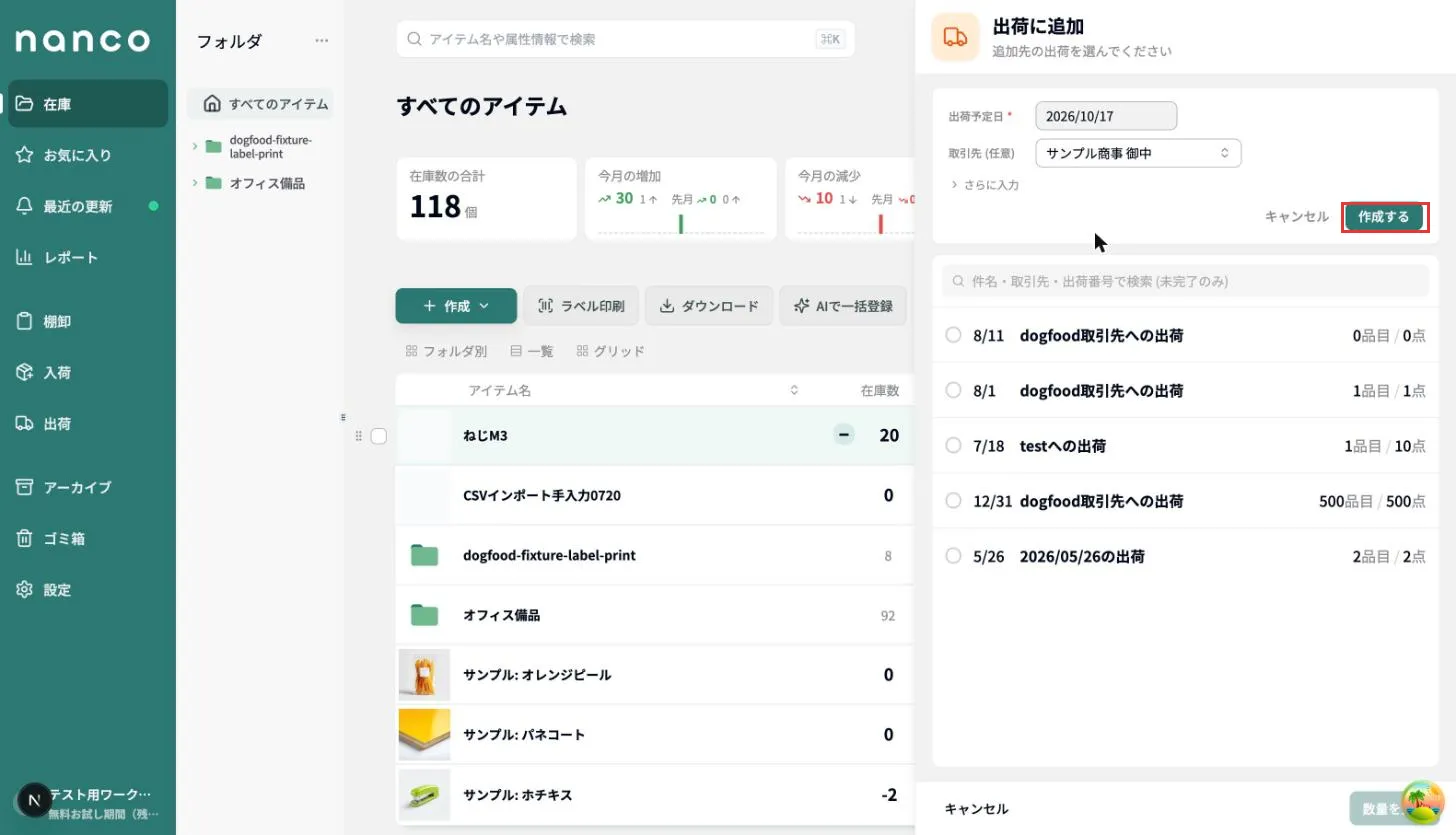Switch to グリッド grid view
Viewport: 1456px width, 835px height.
click(610, 351)
